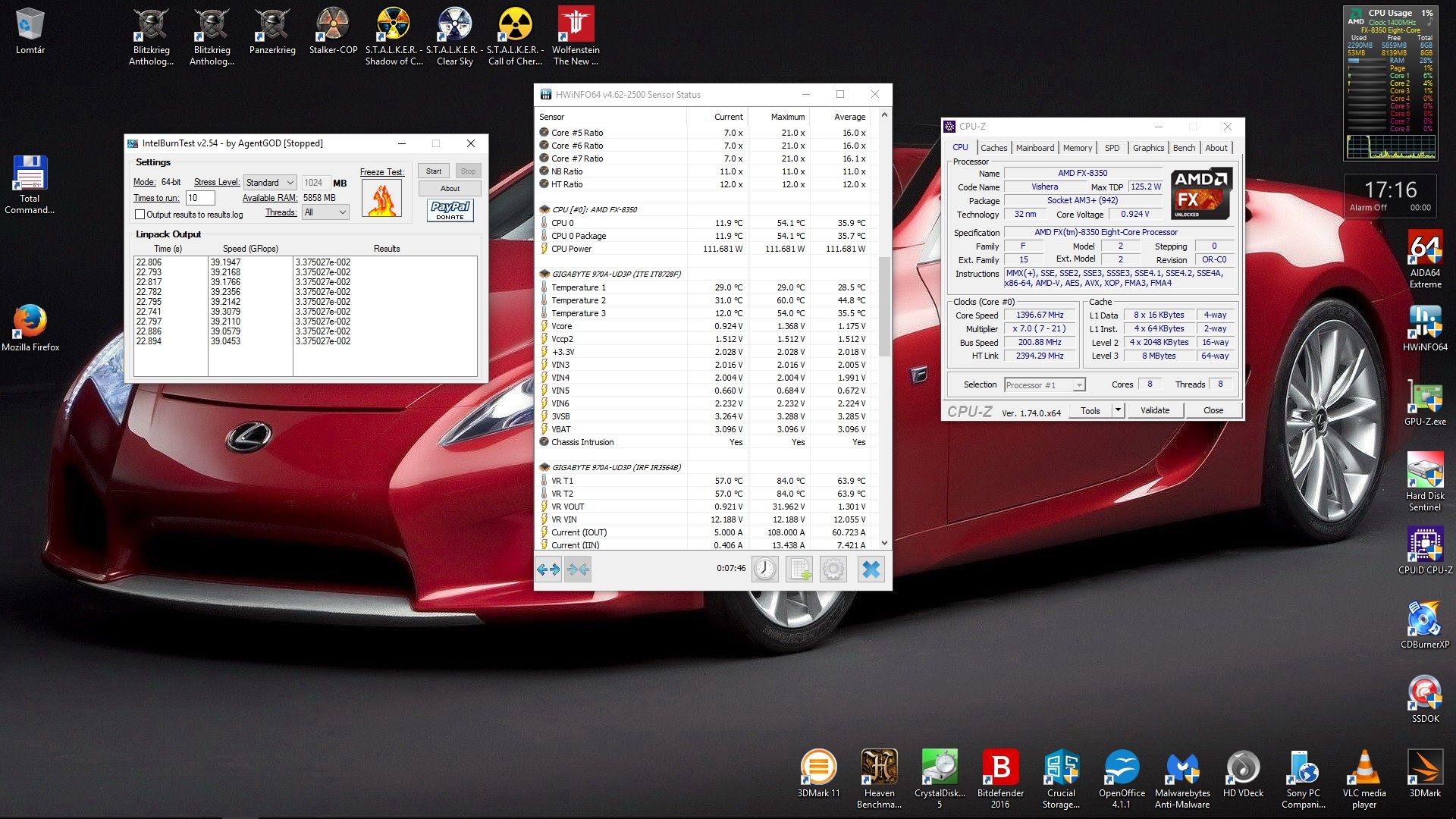Click the HWiNFO logging start icon
1456x819 pixels.
click(799, 569)
